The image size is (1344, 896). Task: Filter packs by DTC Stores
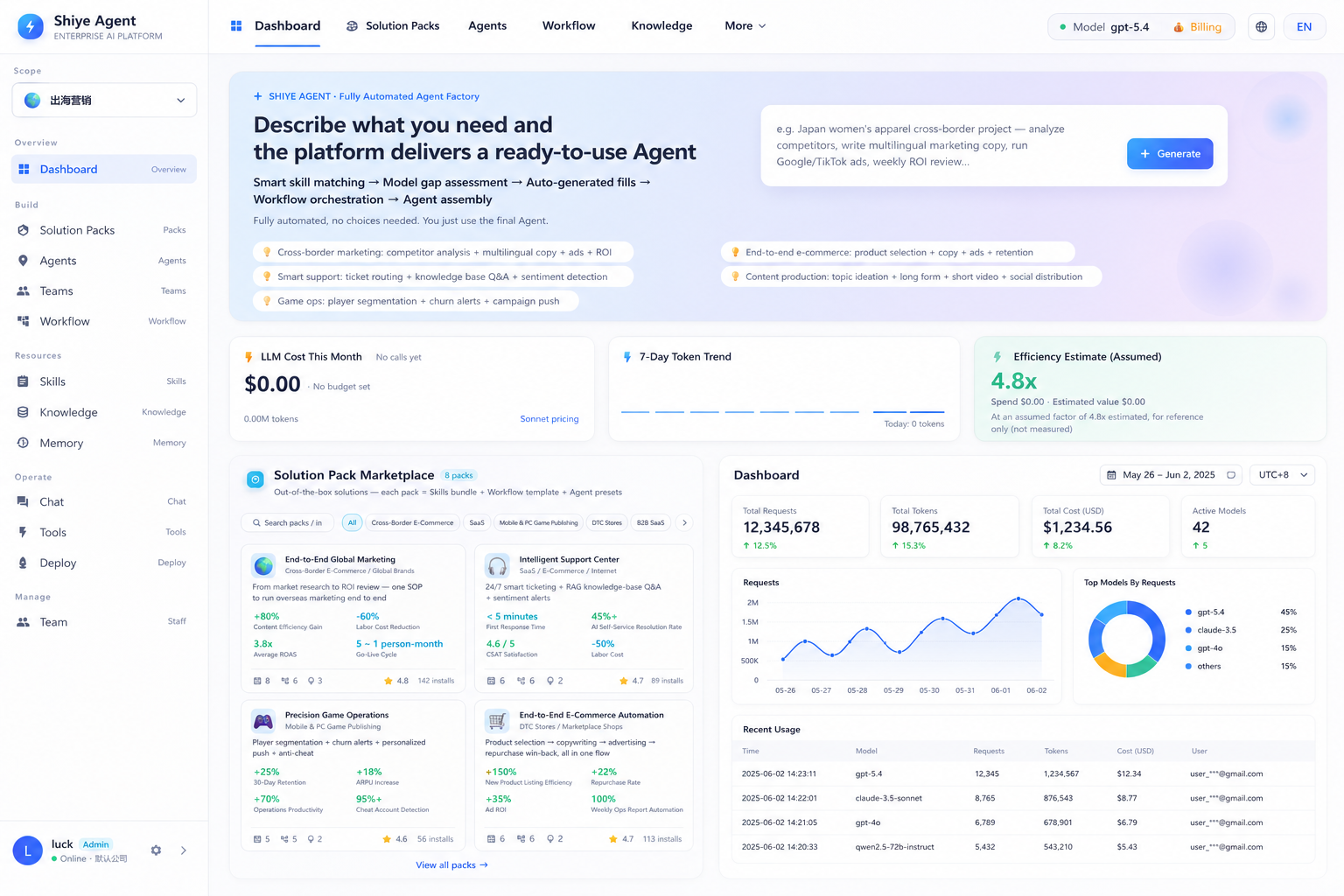coord(606,522)
